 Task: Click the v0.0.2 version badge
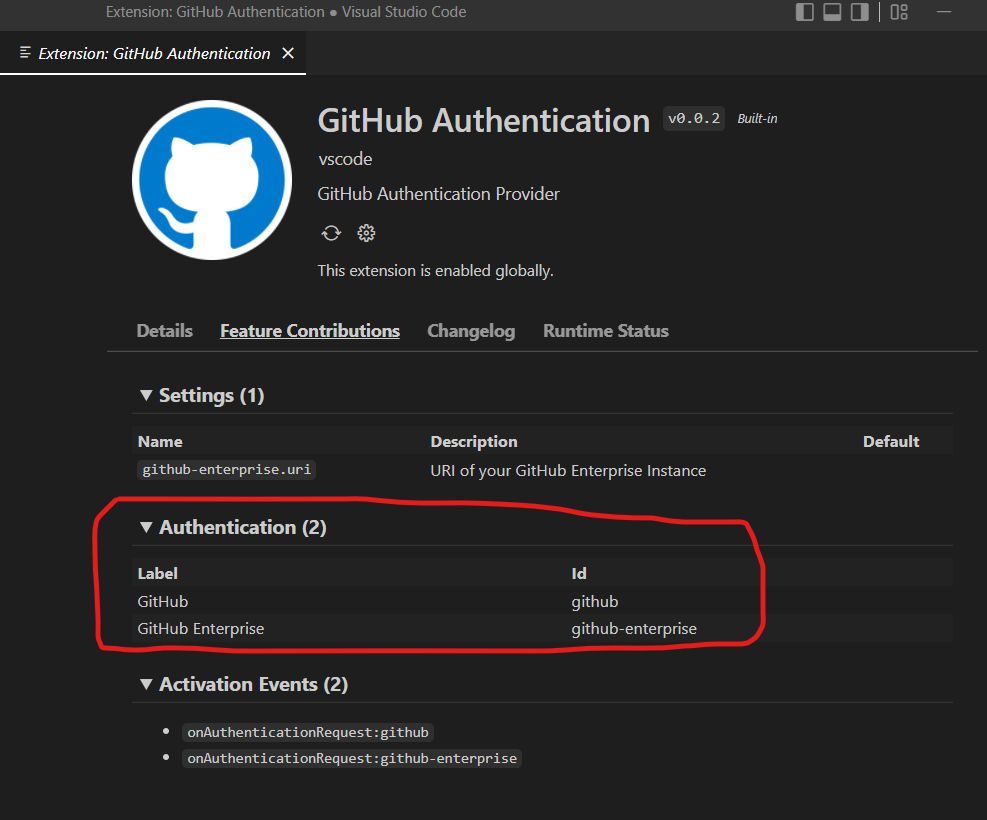tap(693, 118)
